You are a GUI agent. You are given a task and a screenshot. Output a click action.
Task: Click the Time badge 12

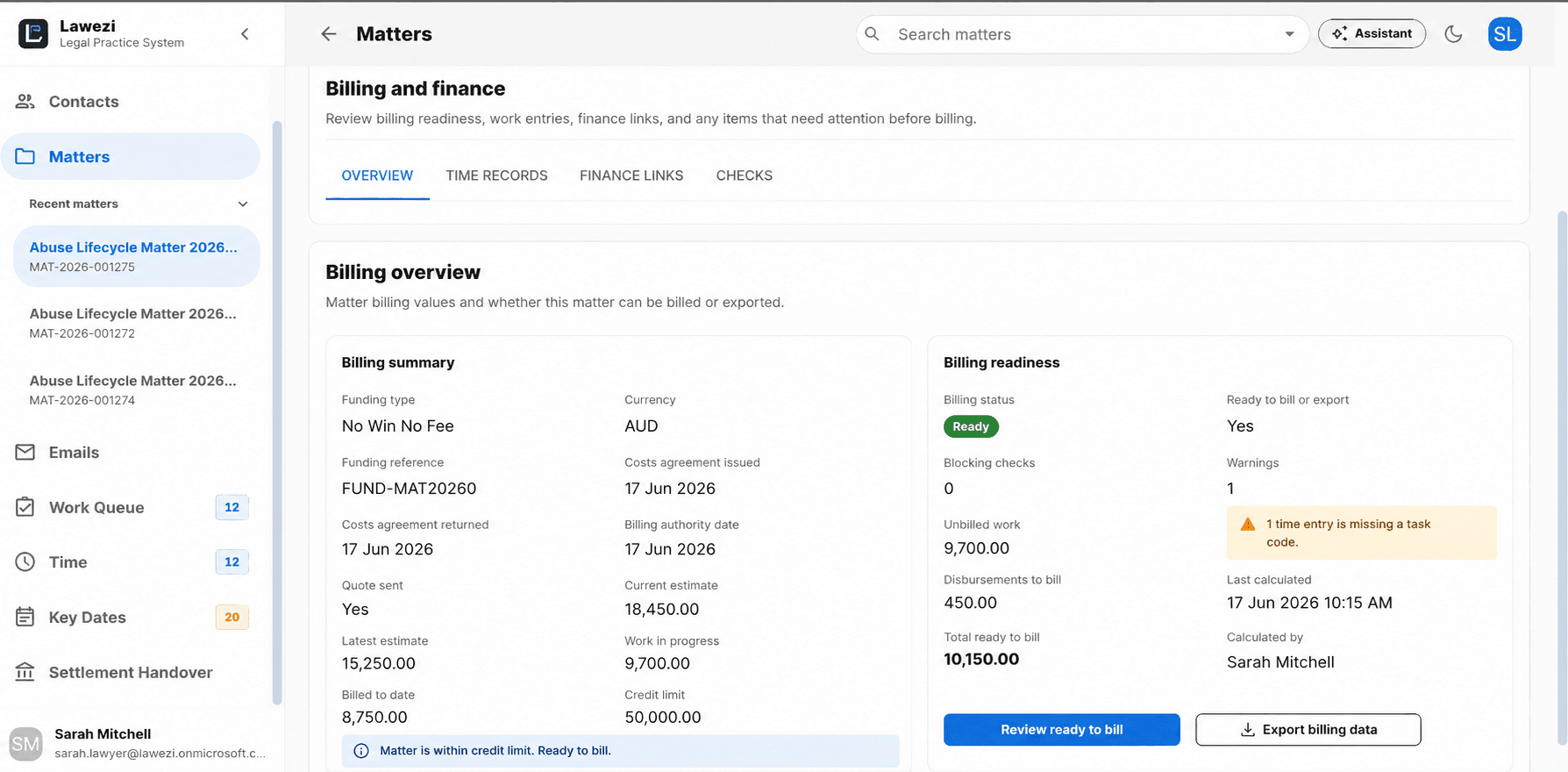[x=232, y=562]
